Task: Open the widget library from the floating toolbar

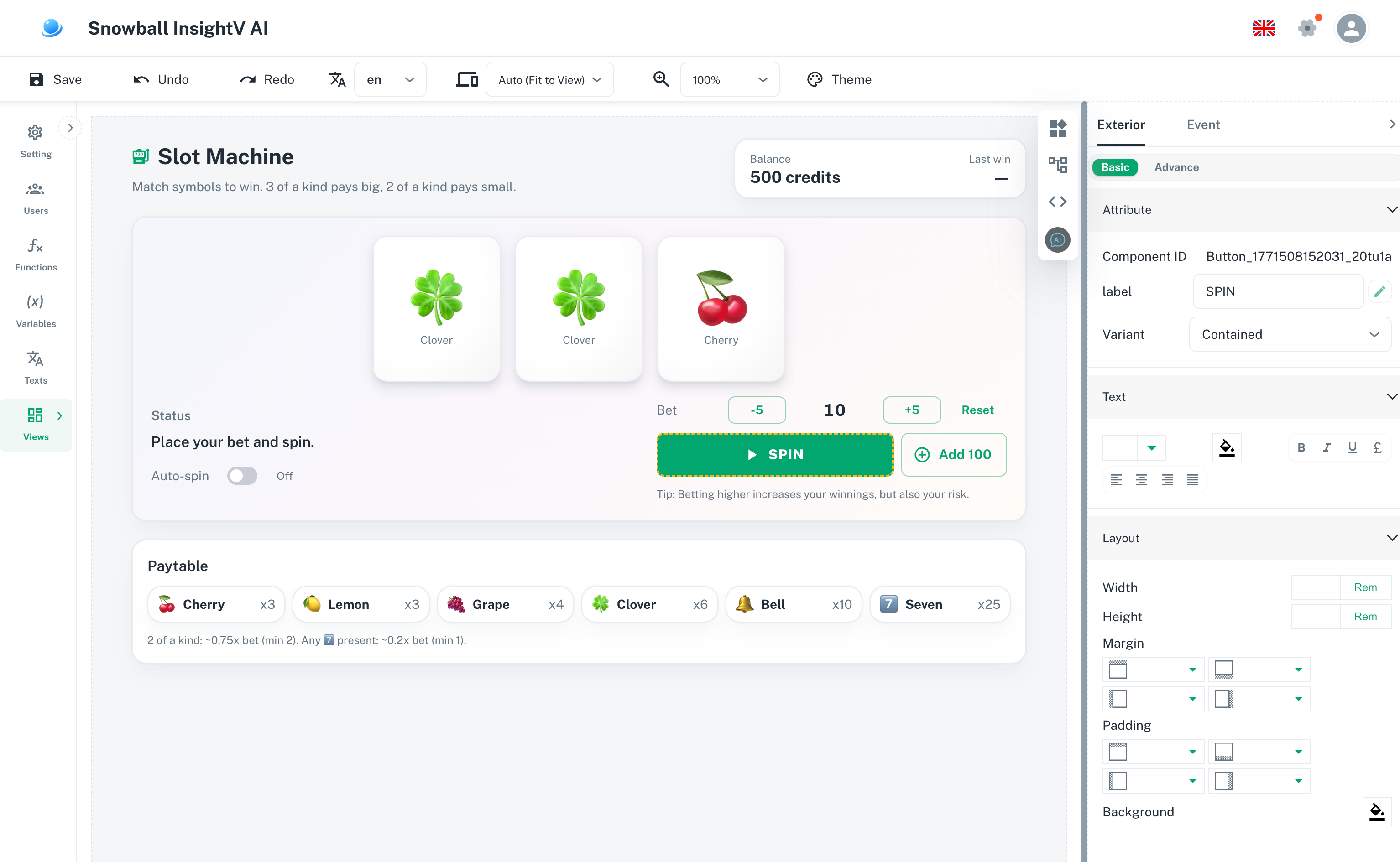Action: (1058, 128)
